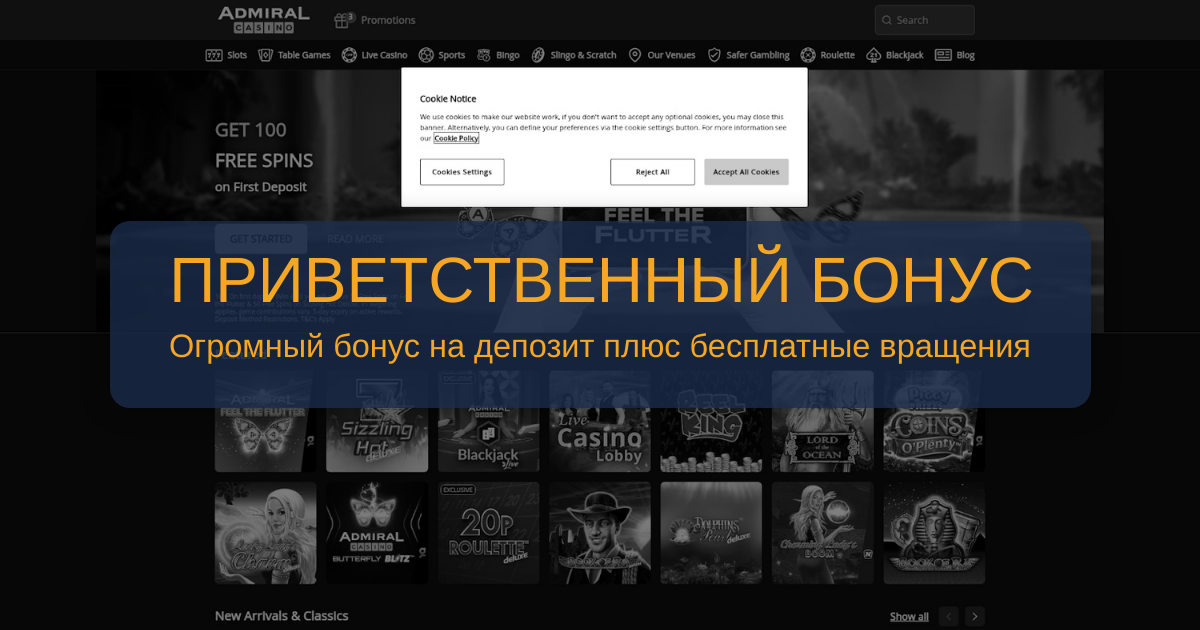Click into the Search field
Screen dimensions: 1200x630
(x=924, y=20)
